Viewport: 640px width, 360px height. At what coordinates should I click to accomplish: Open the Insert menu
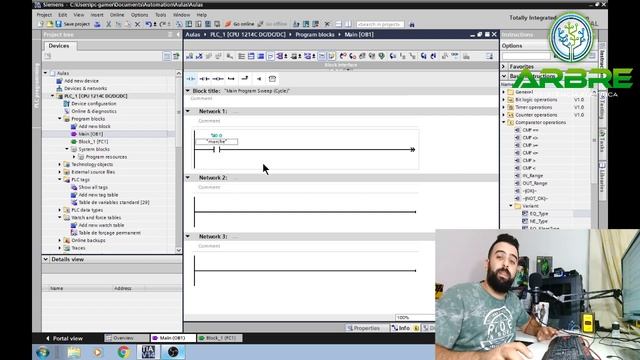coord(97,15)
